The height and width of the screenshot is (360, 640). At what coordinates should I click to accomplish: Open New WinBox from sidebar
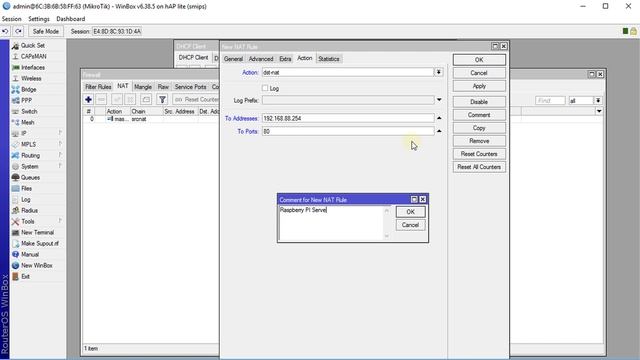click(x=36, y=266)
